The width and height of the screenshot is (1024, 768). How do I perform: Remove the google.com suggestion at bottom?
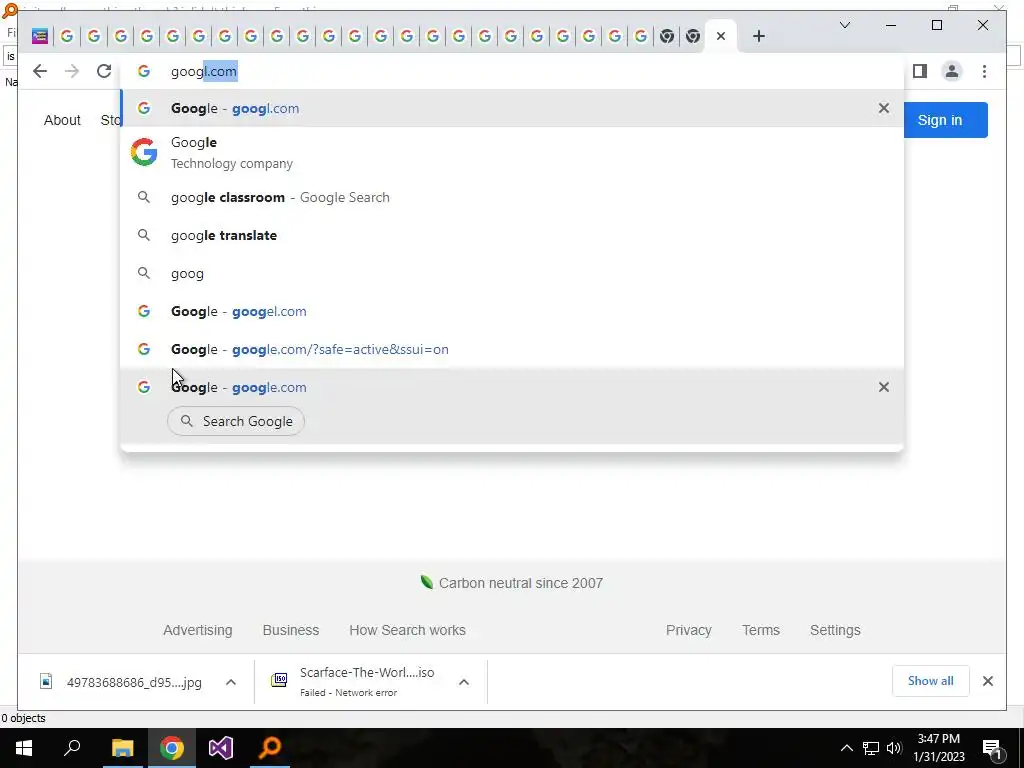(884, 387)
